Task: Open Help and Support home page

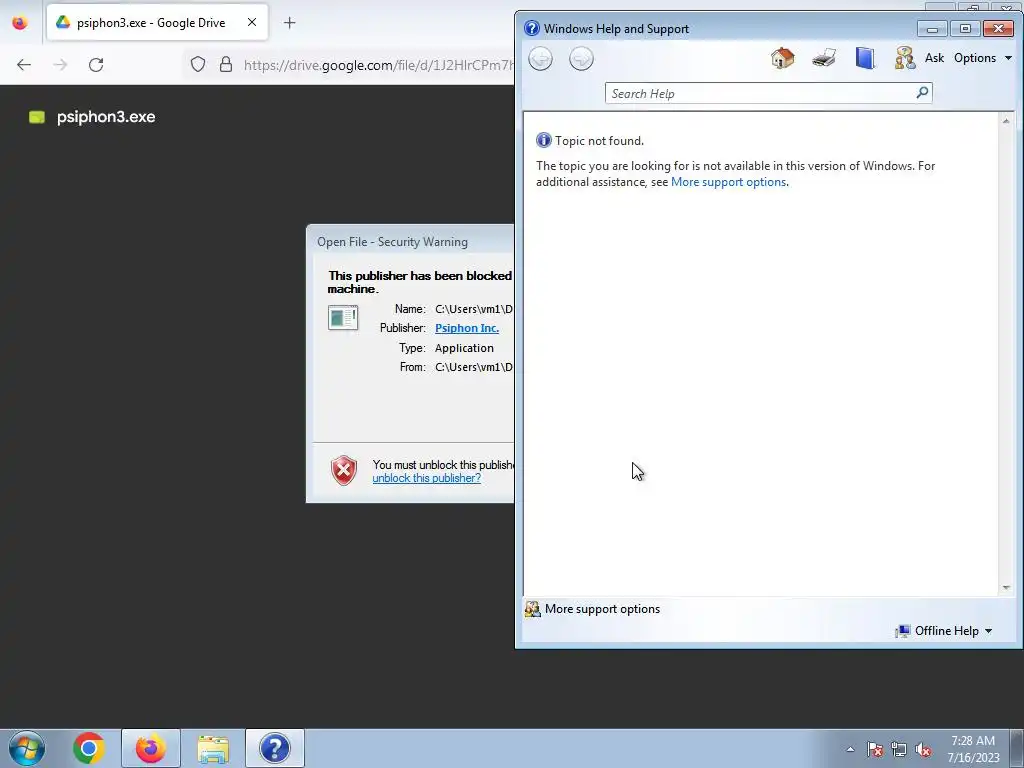Action: point(782,58)
